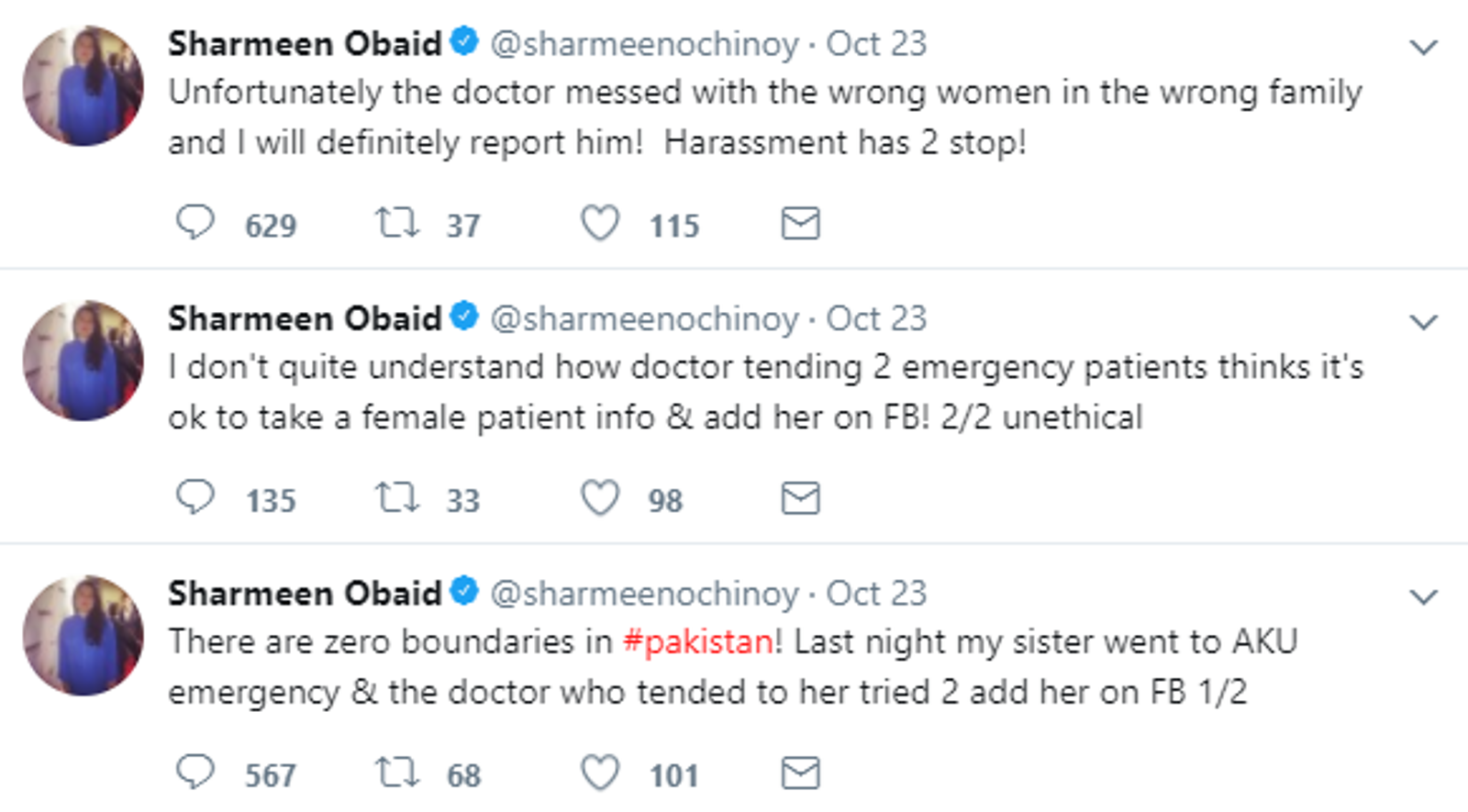
Task: Reply to the 'Harassment has 2 stop' tweet
Action: point(195,223)
